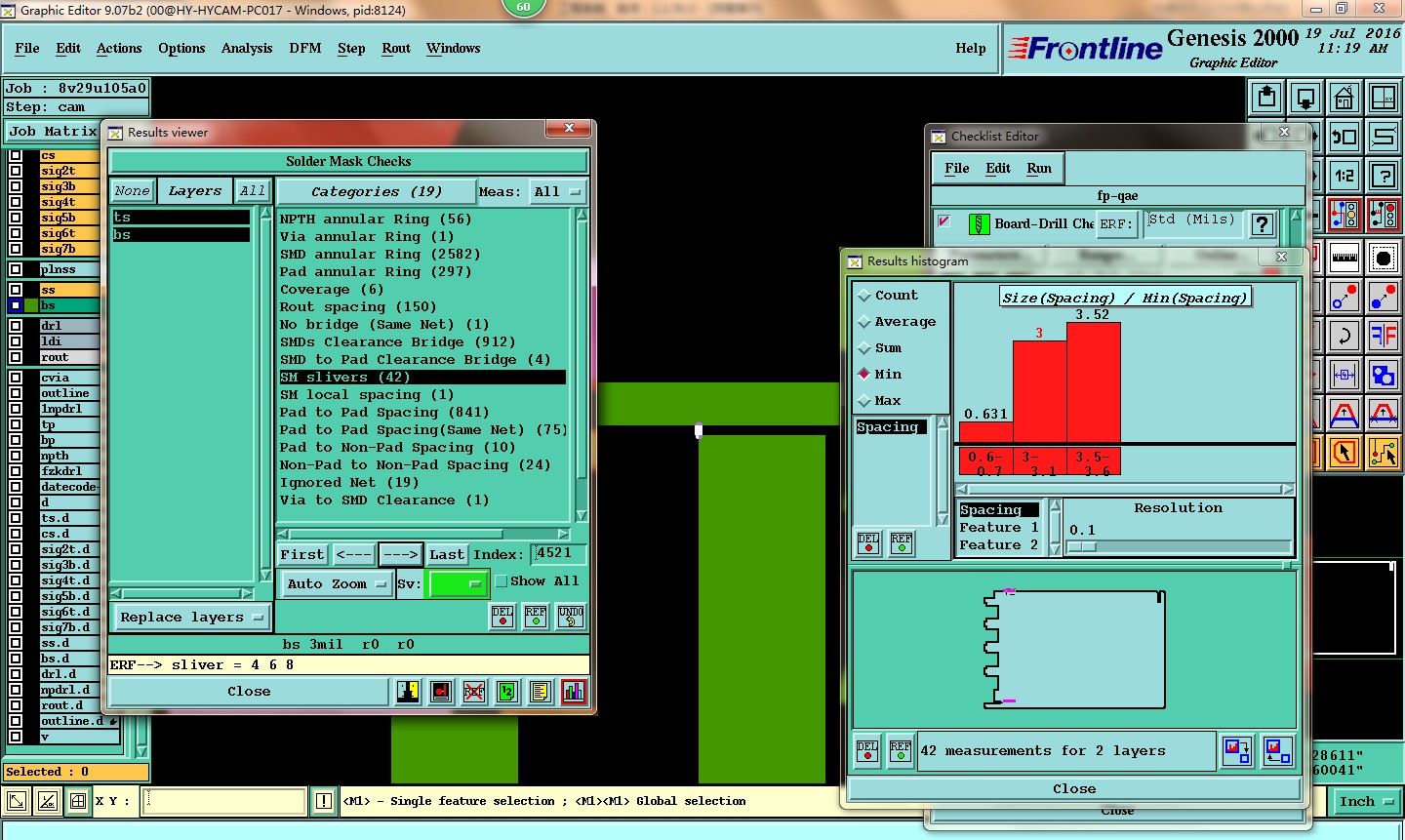Select the Max radio option in histogram
The width and height of the screenshot is (1405, 840).
pyautogui.click(x=864, y=401)
